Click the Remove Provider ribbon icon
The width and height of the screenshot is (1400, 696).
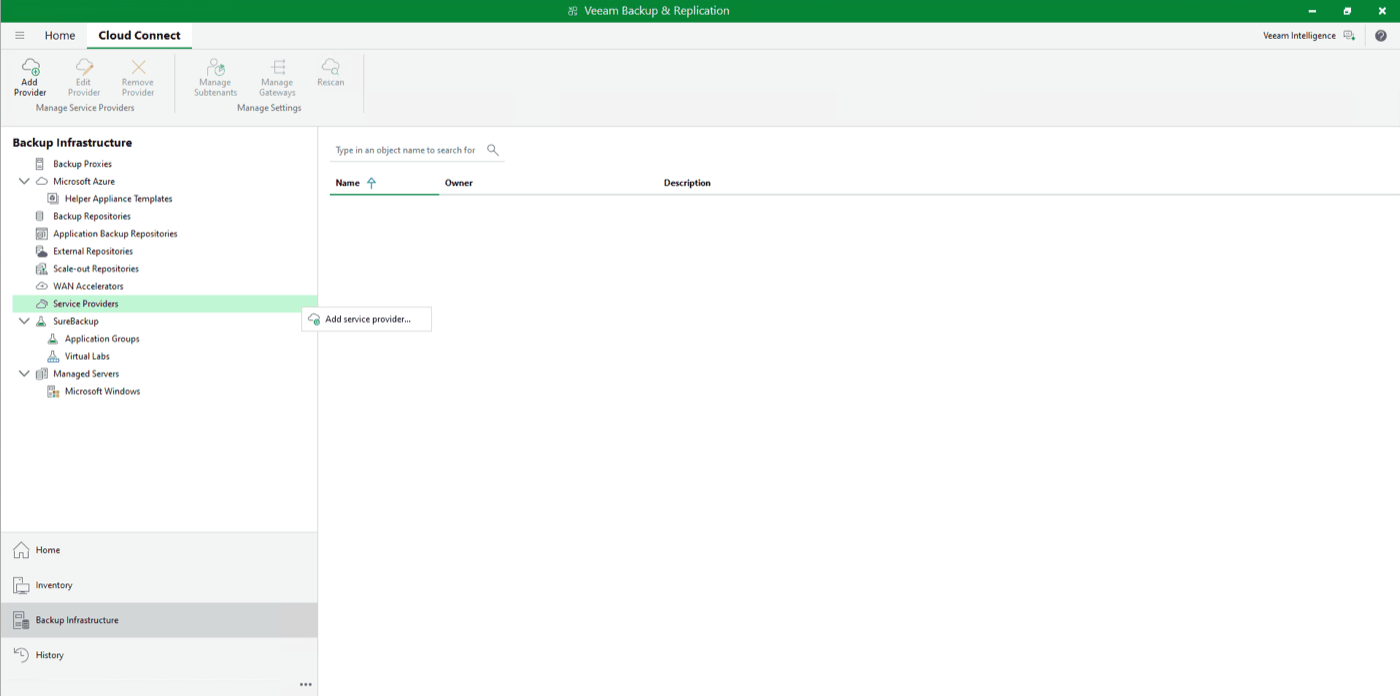pos(138,67)
